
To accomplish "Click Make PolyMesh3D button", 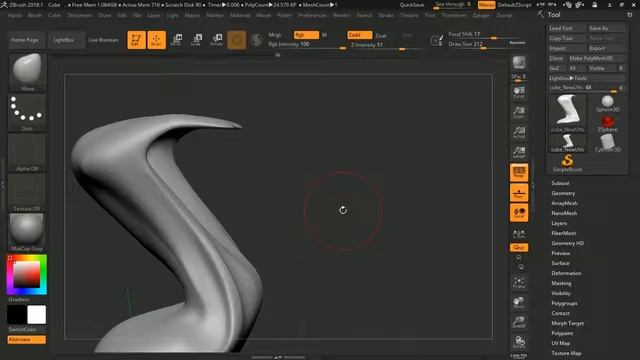I will (x=597, y=58).
